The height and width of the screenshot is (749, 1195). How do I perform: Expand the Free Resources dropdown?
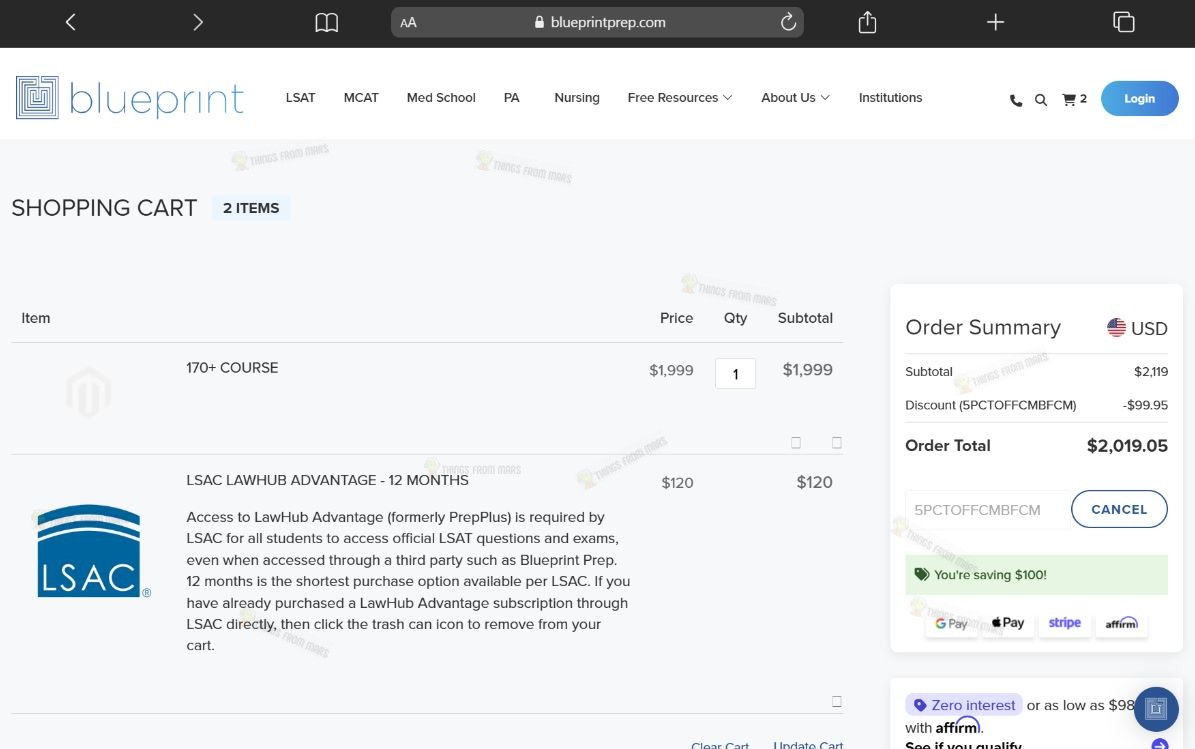pos(680,98)
